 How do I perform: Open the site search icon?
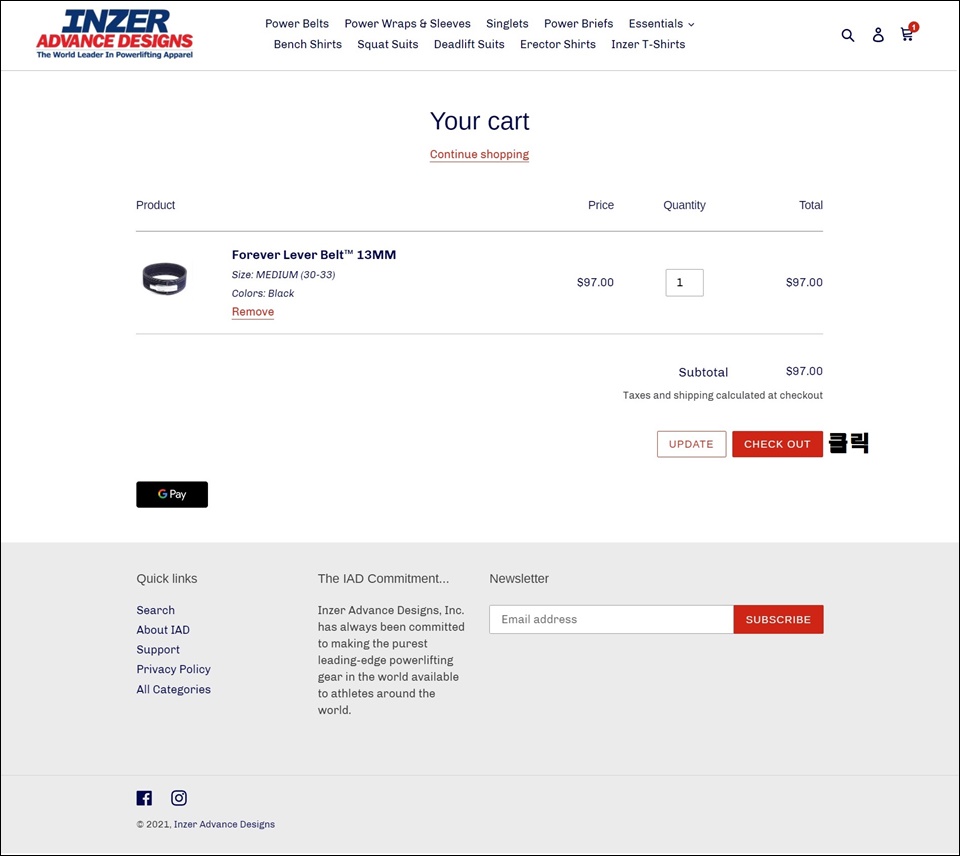(847, 35)
